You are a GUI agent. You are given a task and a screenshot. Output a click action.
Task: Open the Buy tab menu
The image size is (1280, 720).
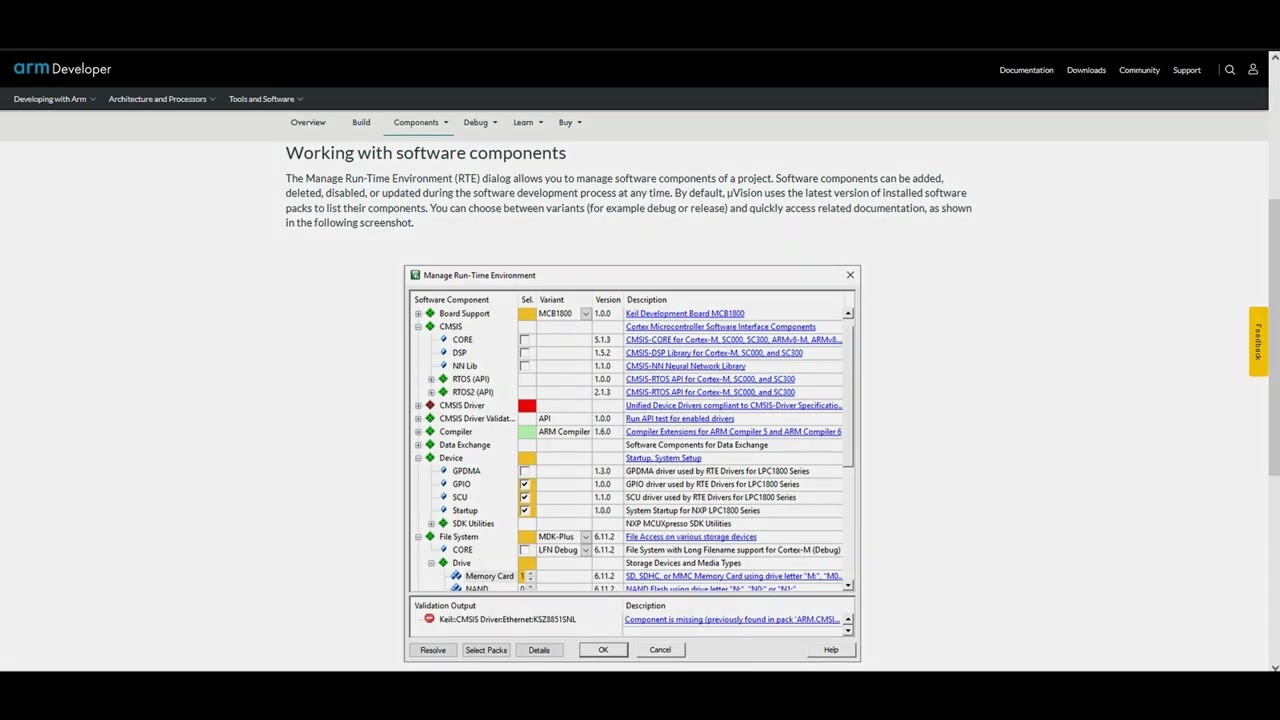[570, 123]
